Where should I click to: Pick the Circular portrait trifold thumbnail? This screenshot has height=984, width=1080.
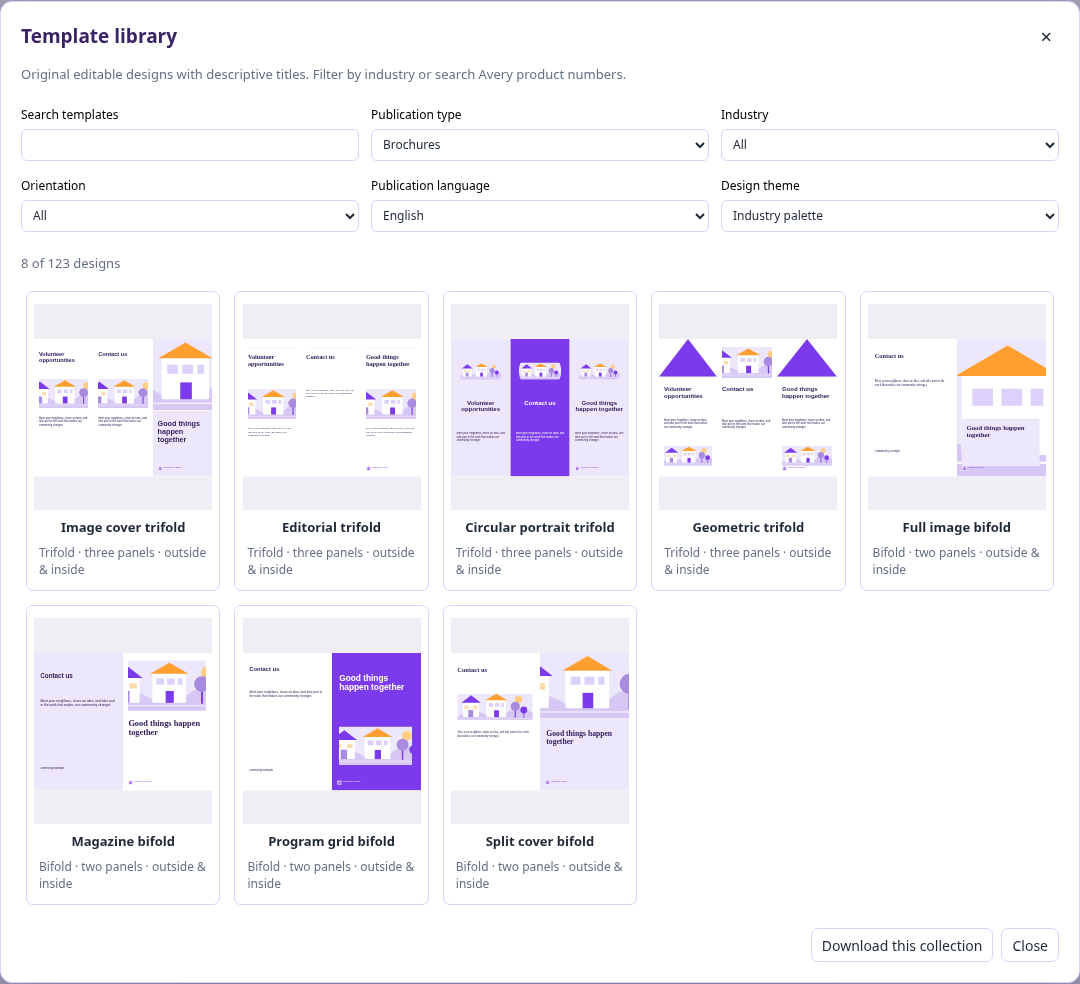pos(540,407)
